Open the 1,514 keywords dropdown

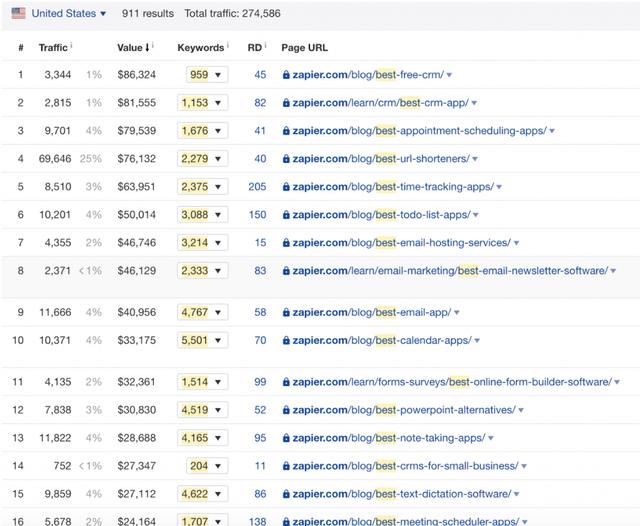coord(202,382)
